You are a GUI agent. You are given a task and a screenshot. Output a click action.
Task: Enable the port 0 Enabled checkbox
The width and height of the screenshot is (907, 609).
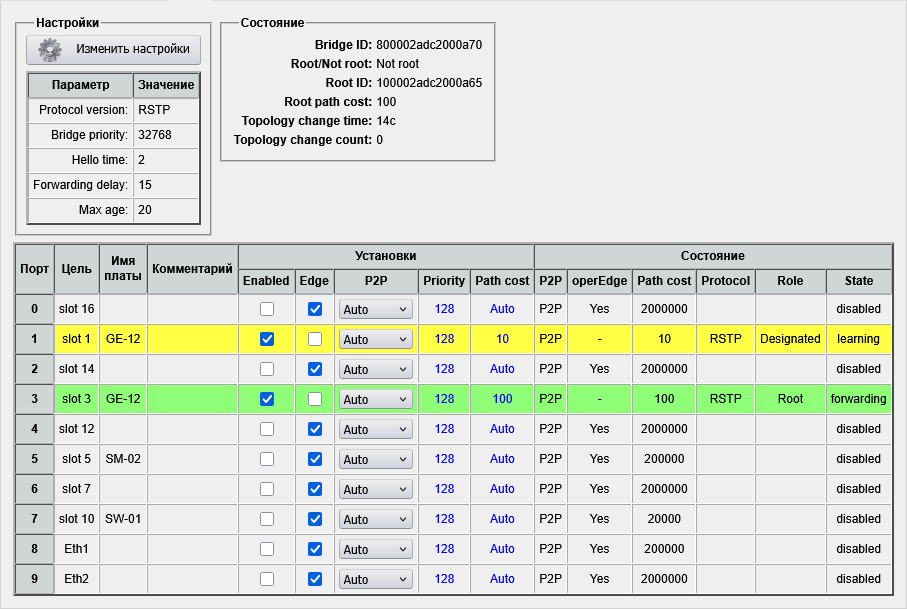pyautogui.click(x=267, y=309)
